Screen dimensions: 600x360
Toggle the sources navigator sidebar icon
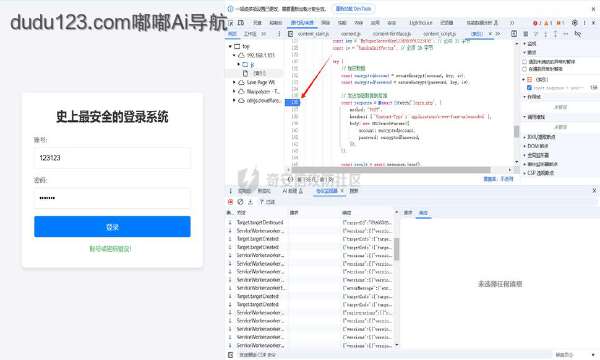coord(290,34)
